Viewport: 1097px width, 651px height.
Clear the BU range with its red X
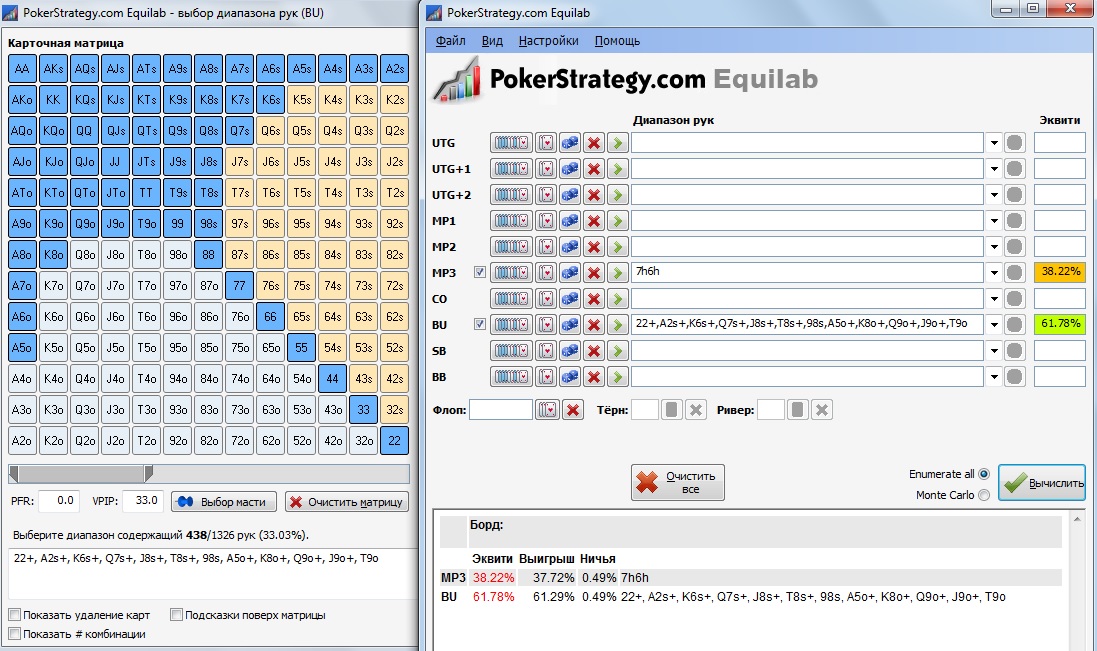coord(594,324)
